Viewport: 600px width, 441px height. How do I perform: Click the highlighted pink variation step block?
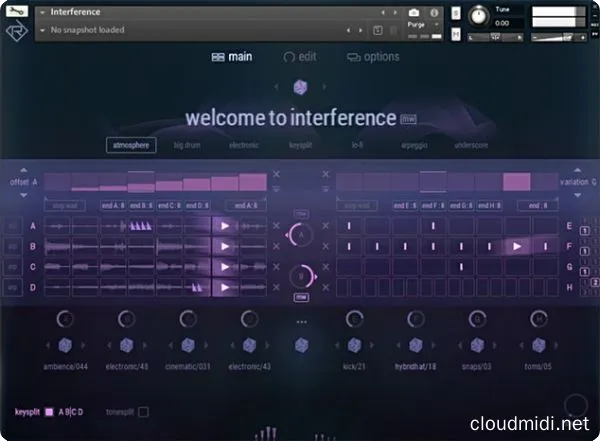tap(517, 181)
